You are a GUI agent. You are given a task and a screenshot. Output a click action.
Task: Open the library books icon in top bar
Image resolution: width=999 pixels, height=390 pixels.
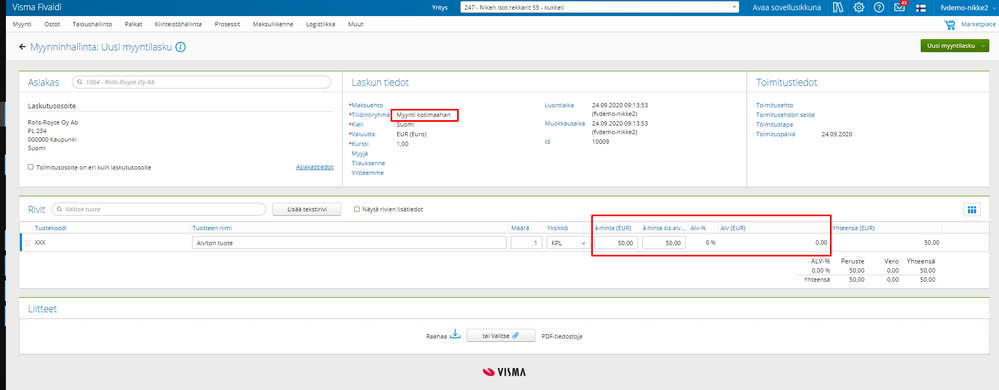click(x=838, y=8)
